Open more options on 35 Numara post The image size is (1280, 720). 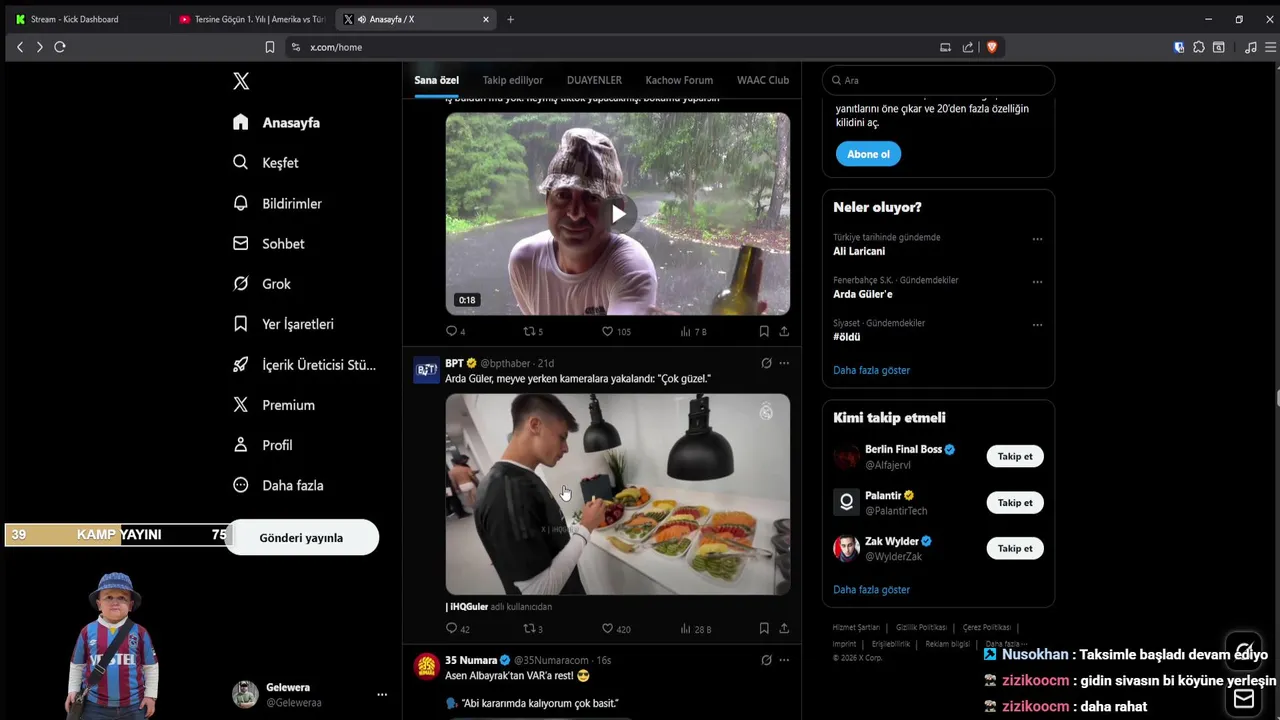[x=784, y=660]
